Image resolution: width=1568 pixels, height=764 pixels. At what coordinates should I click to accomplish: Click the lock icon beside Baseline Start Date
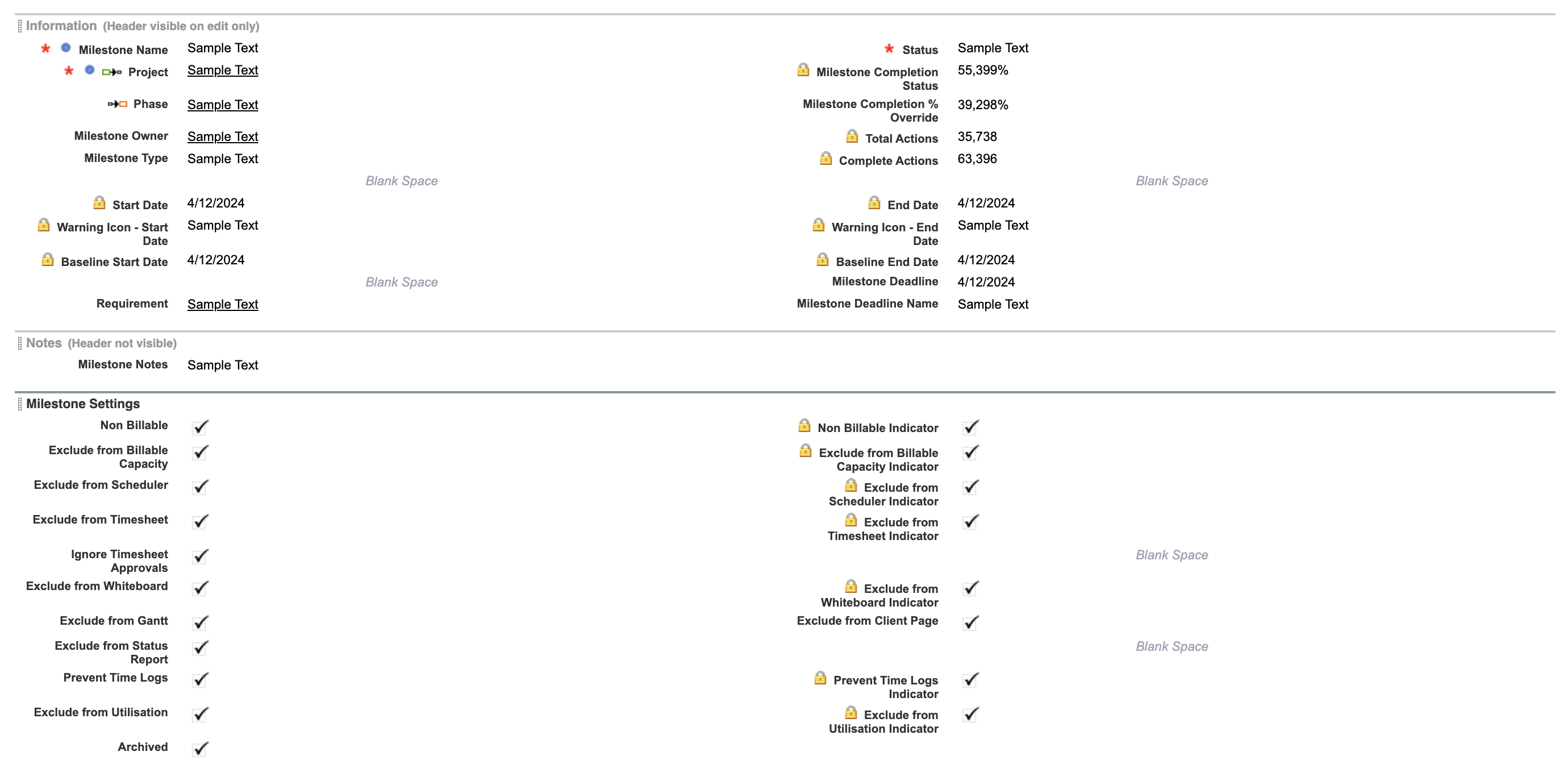(x=48, y=260)
